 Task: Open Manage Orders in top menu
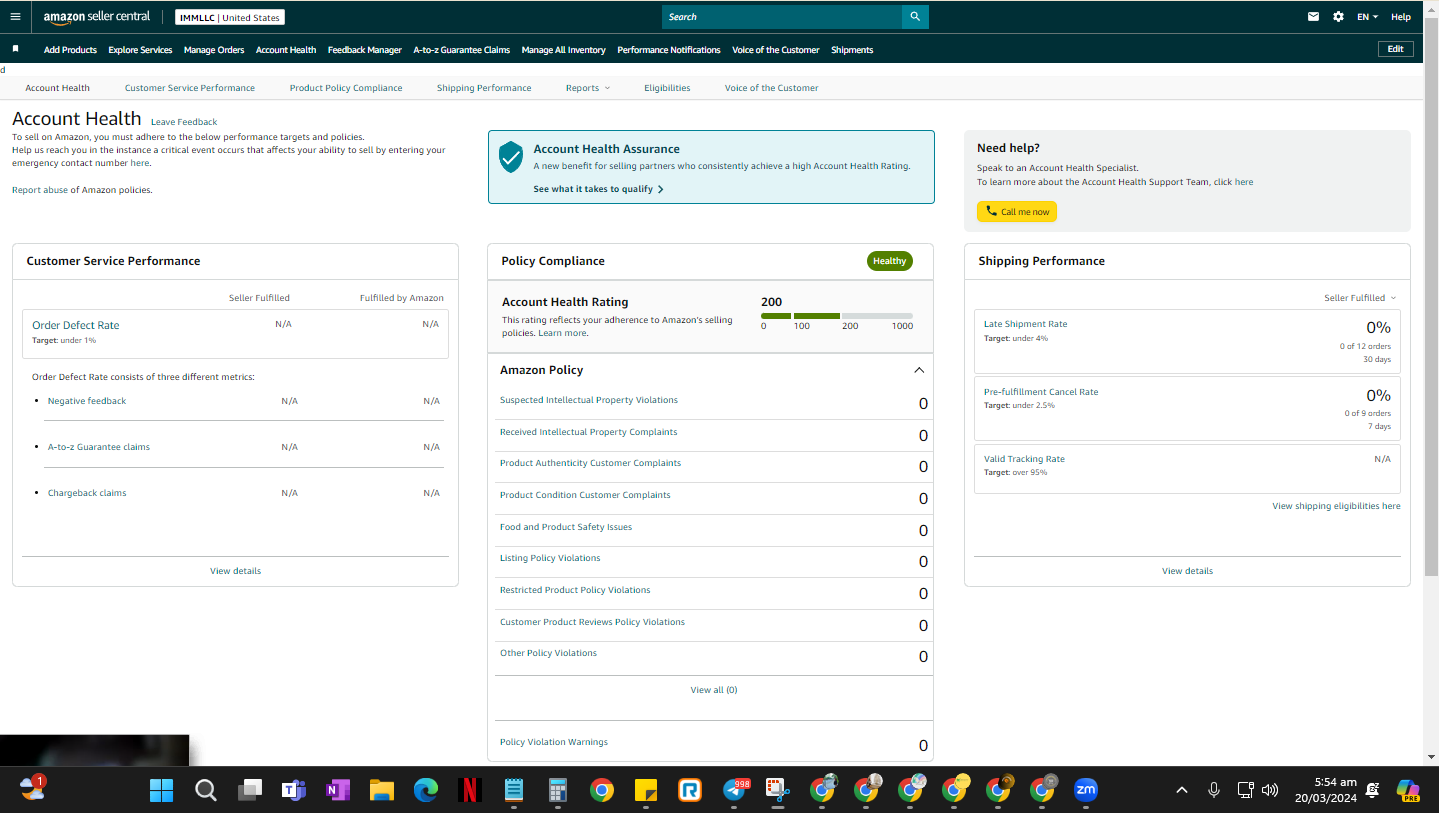(214, 50)
